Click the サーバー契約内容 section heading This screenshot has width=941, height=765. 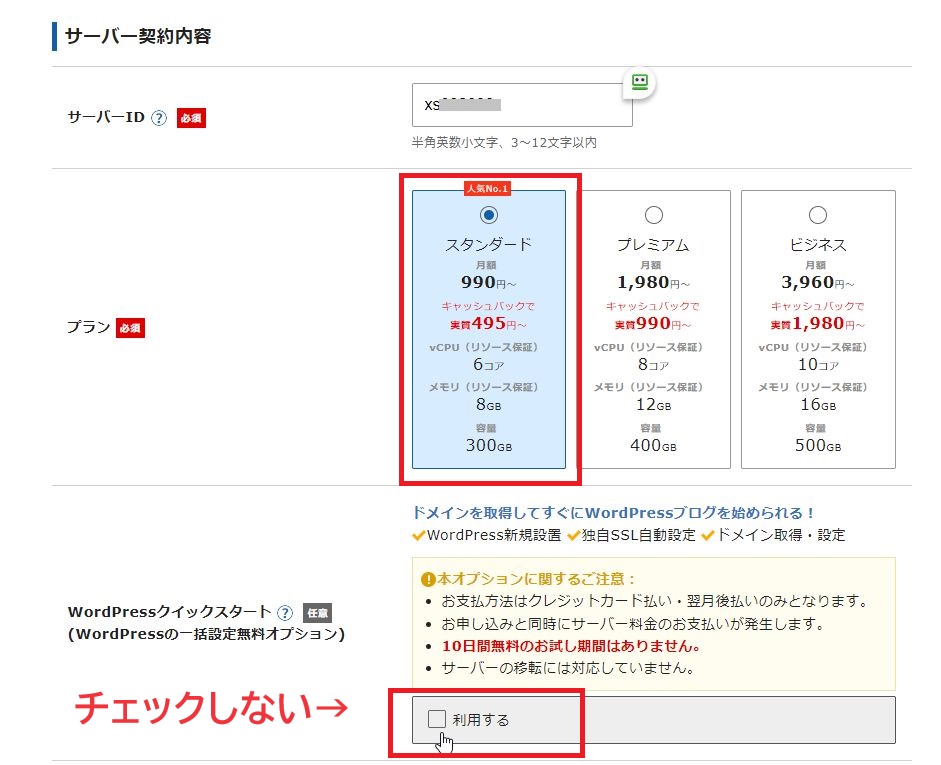138,37
